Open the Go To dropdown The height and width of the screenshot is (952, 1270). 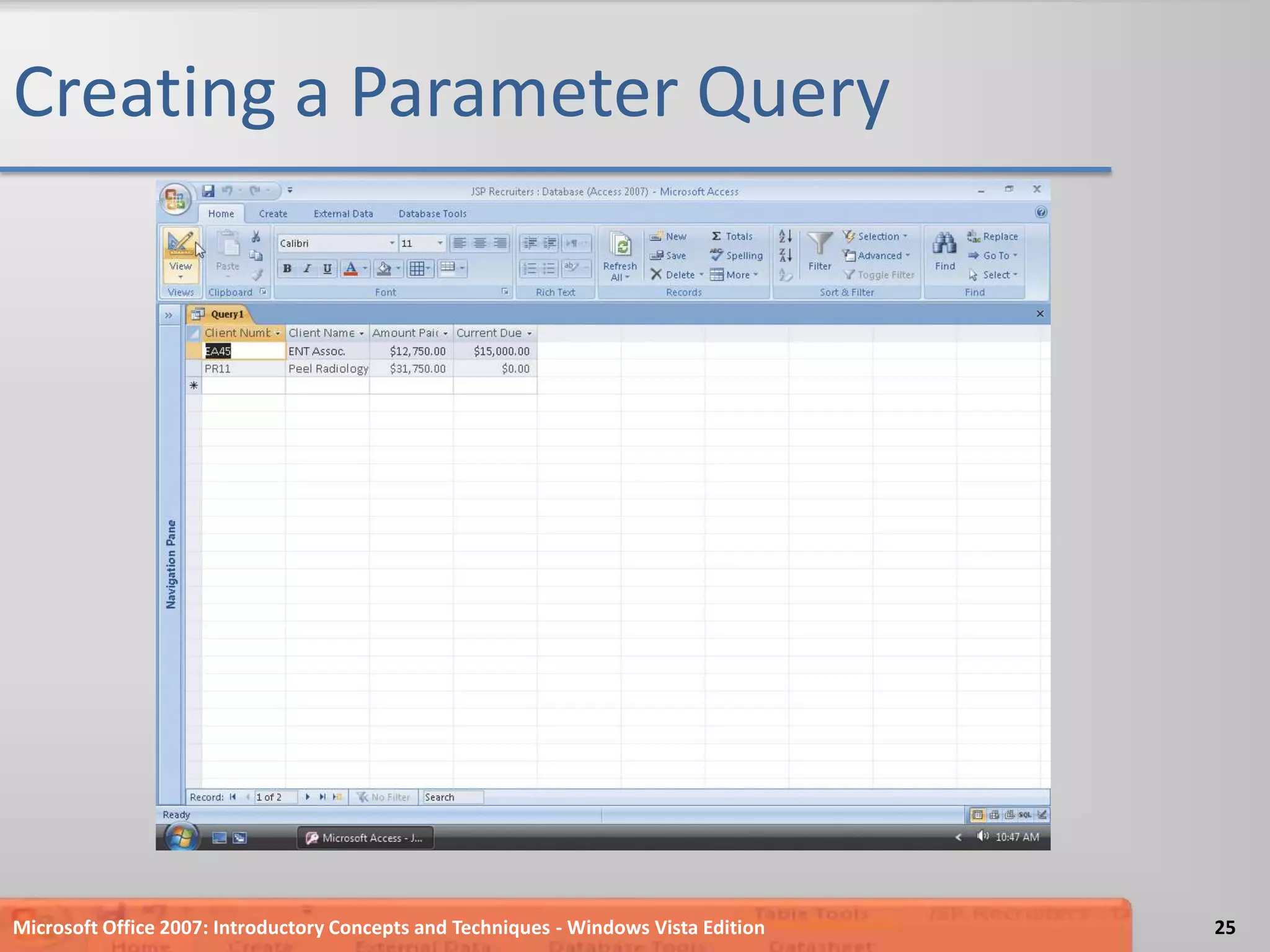pyautogui.click(x=993, y=255)
